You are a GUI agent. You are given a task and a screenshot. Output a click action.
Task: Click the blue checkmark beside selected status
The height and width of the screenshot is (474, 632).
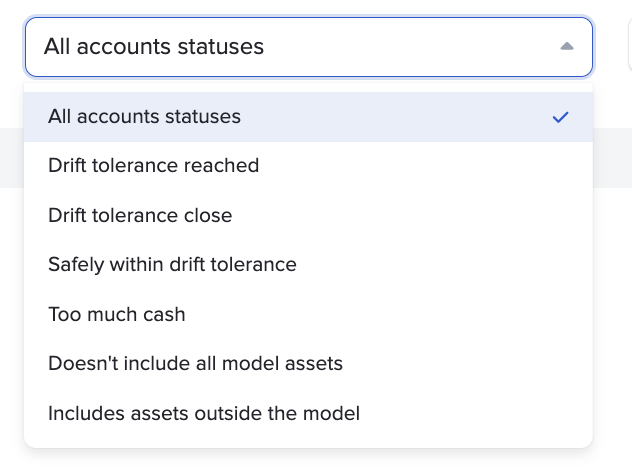click(x=560, y=117)
